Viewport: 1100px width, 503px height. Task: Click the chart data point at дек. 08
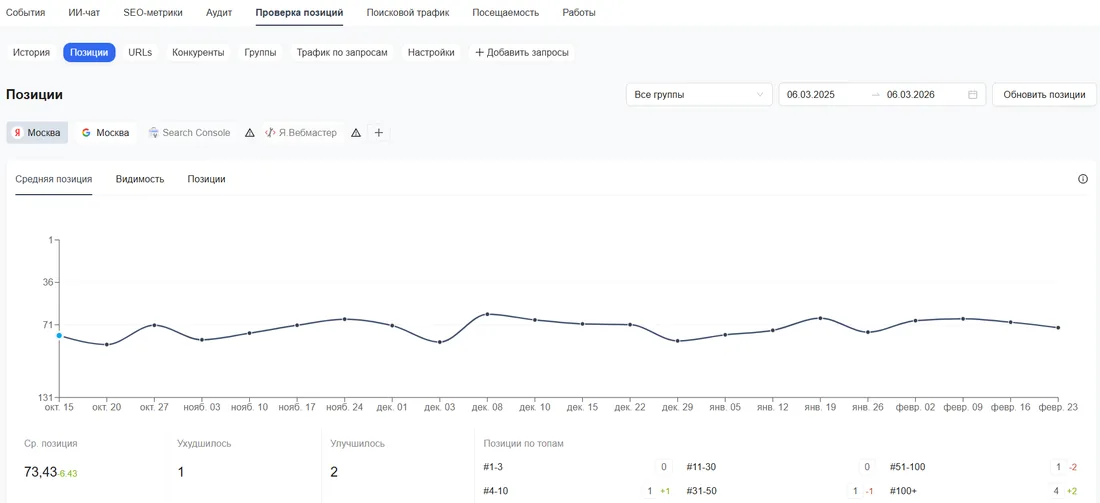pyautogui.click(x=488, y=314)
